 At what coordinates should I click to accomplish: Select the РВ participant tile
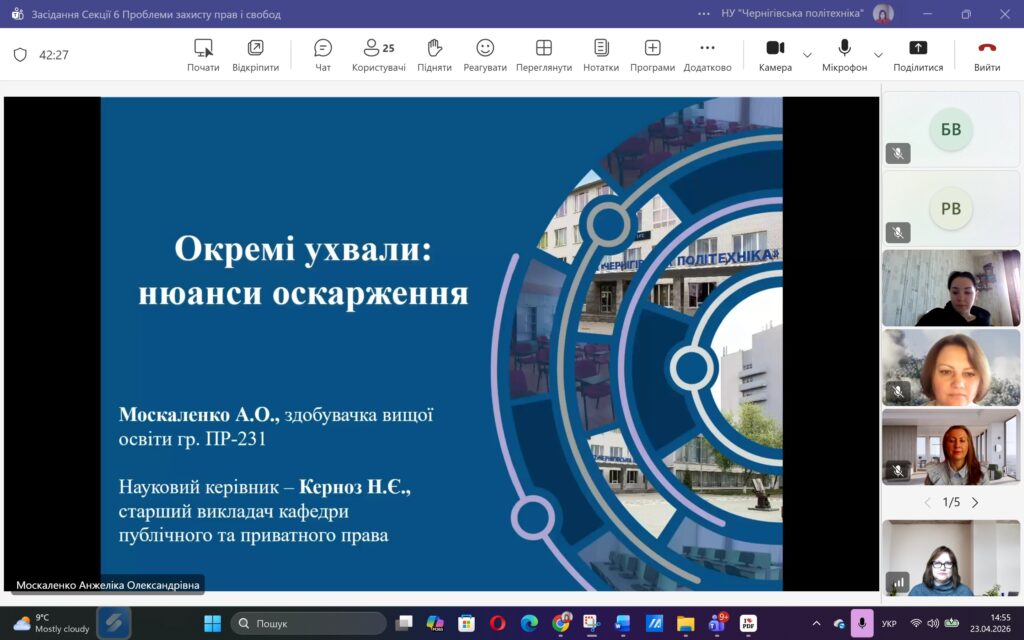tap(950, 208)
